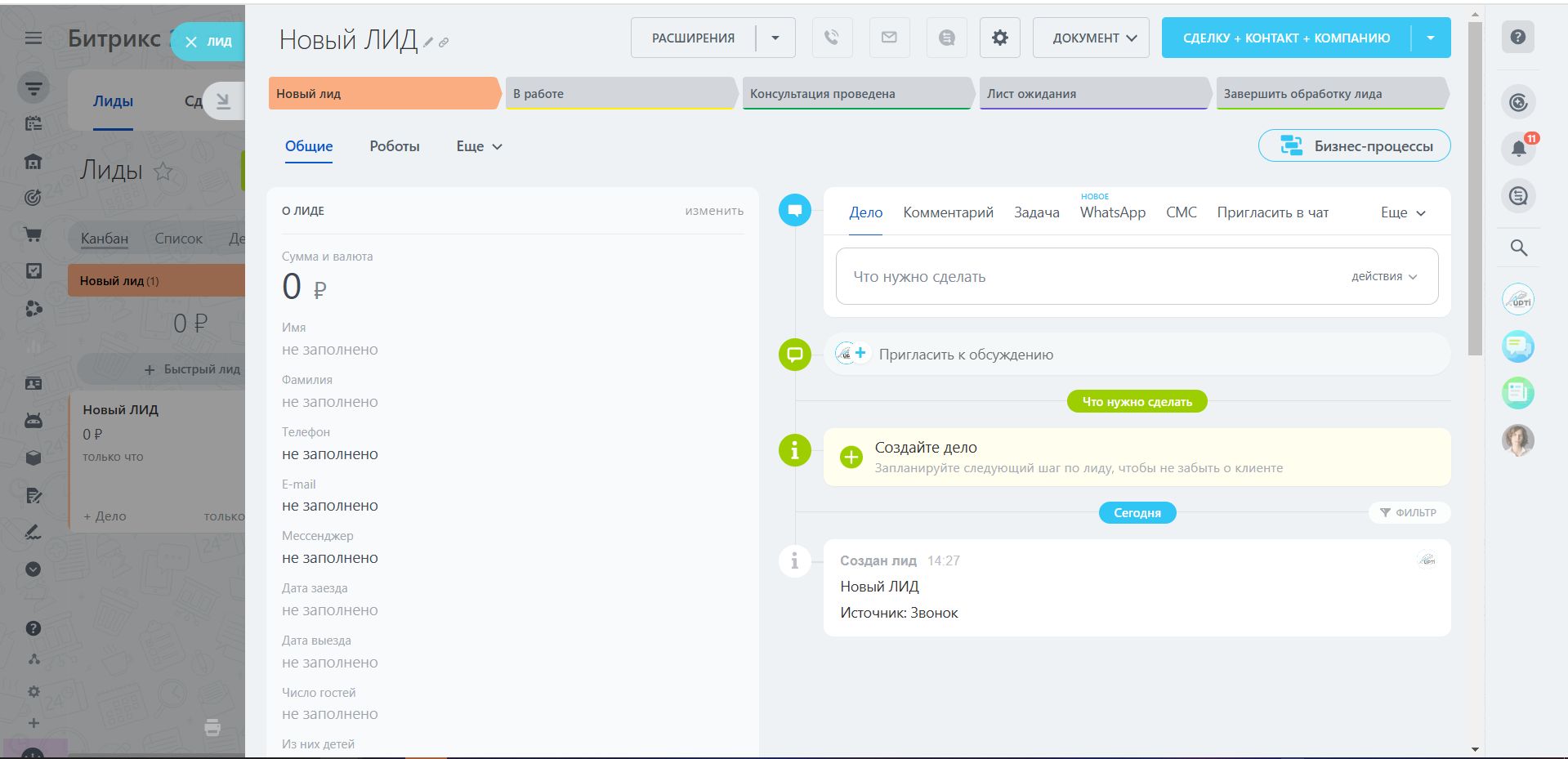Select the Комментарий timeline tab
1568x759 pixels.
949,212
